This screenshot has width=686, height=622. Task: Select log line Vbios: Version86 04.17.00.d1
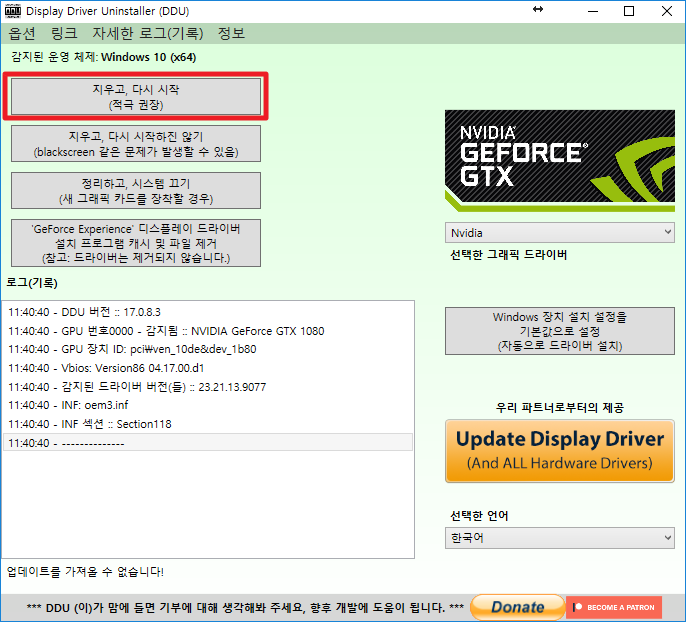click(x=208, y=368)
